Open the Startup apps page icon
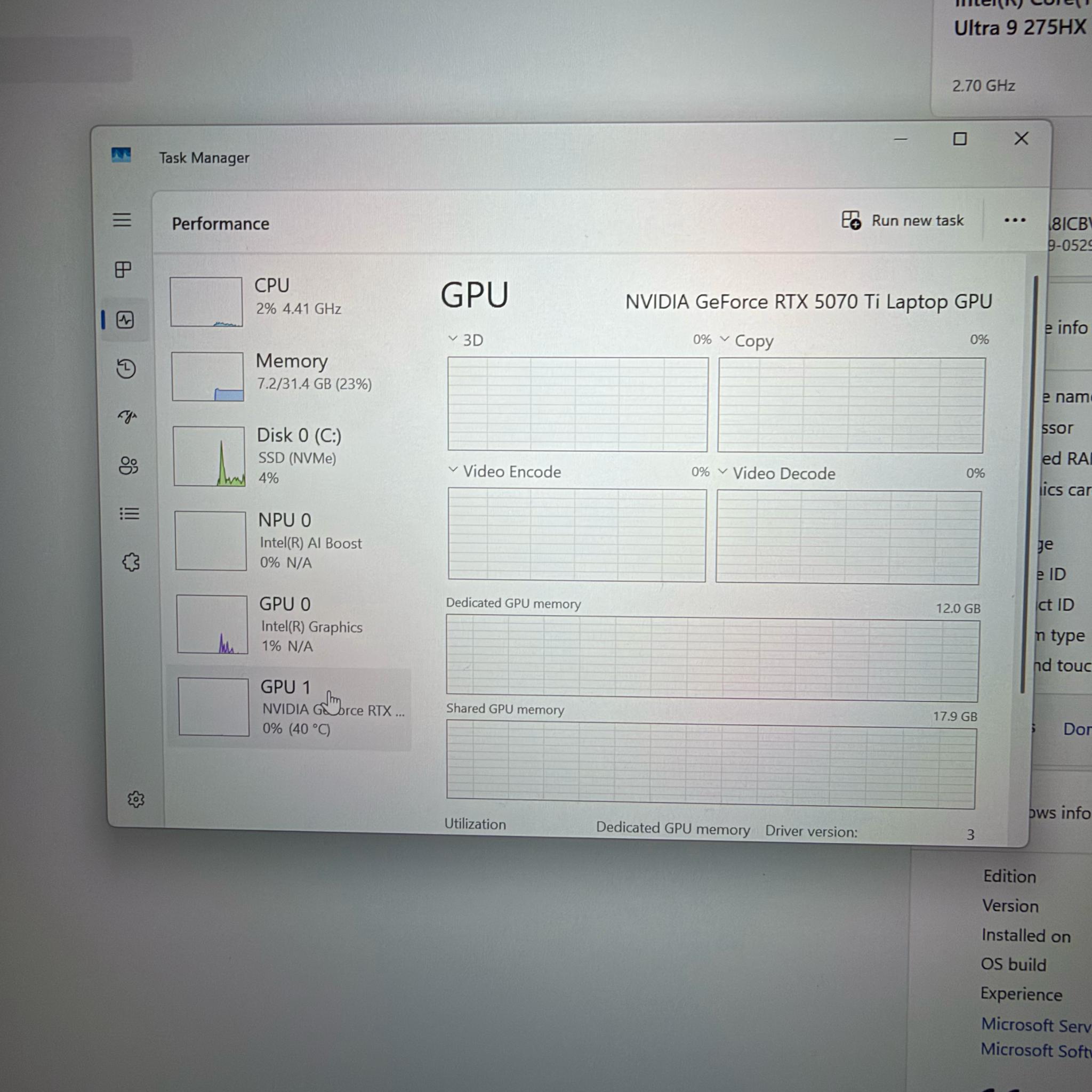1092x1092 pixels. pos(127,417)
